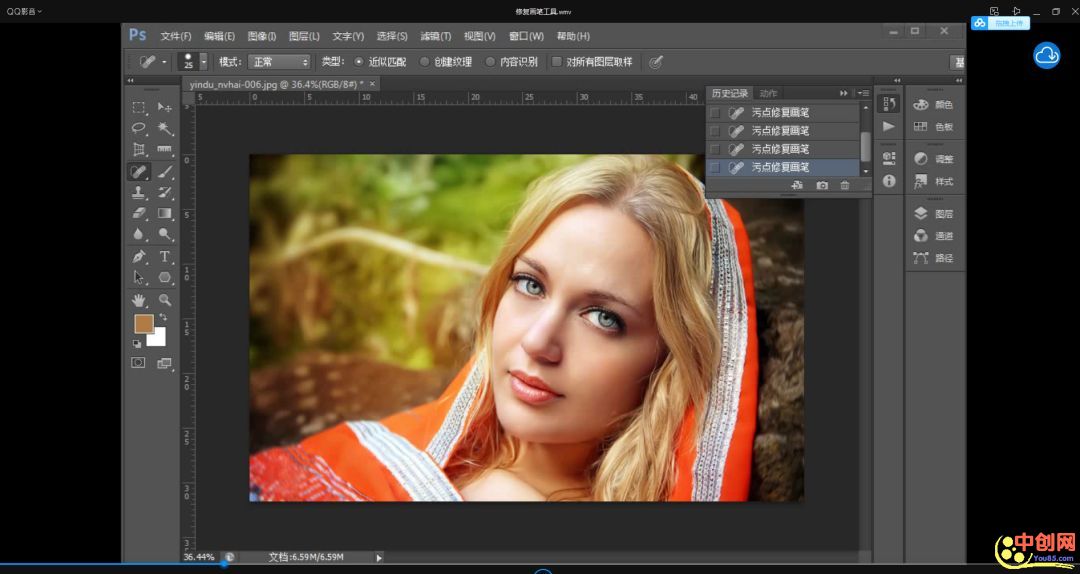Open the 模式 blend mode dropdown

click(278, 62)
